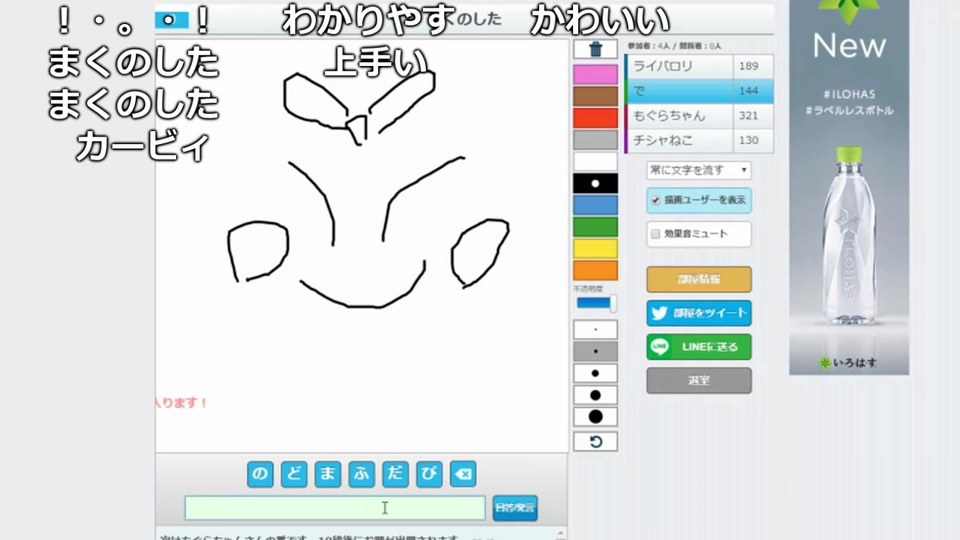Screen dimensions: 960x540
Task: Select the brown color swatch
Action: click(x=595, y=96)
